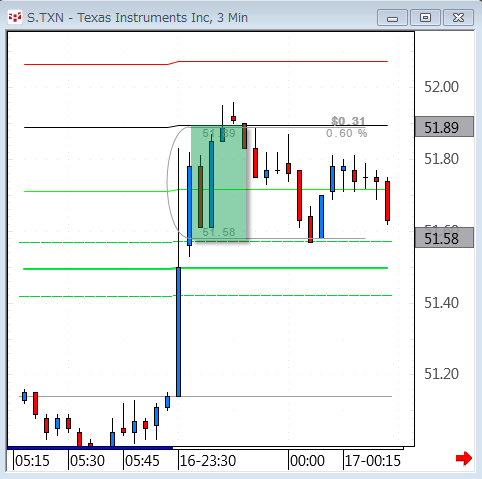Click the chart application icon in title bar
This screenshot has height=479, width=482.
tap(15, 17)
